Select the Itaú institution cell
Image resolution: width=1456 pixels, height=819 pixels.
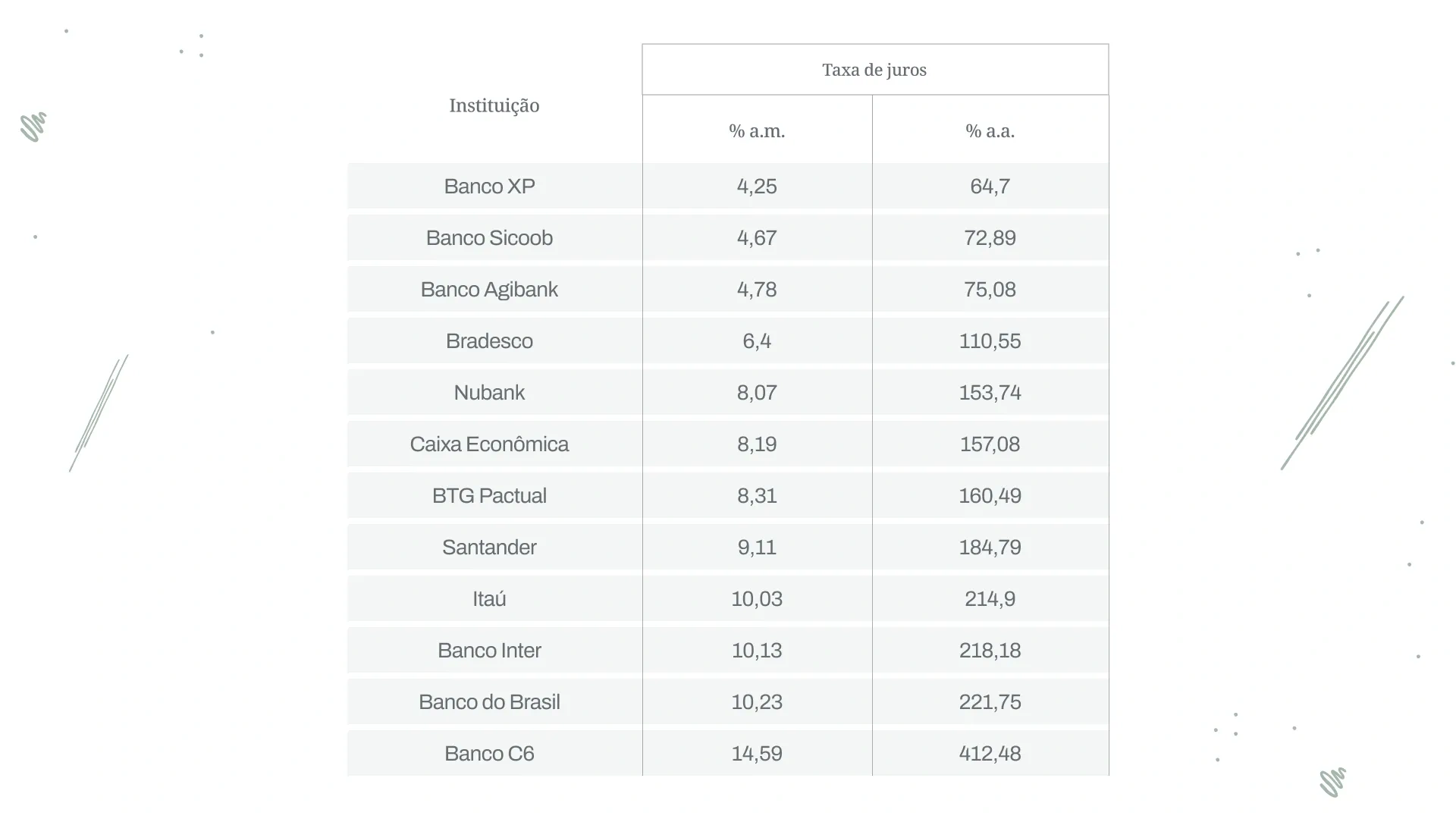tap(489, 599)
